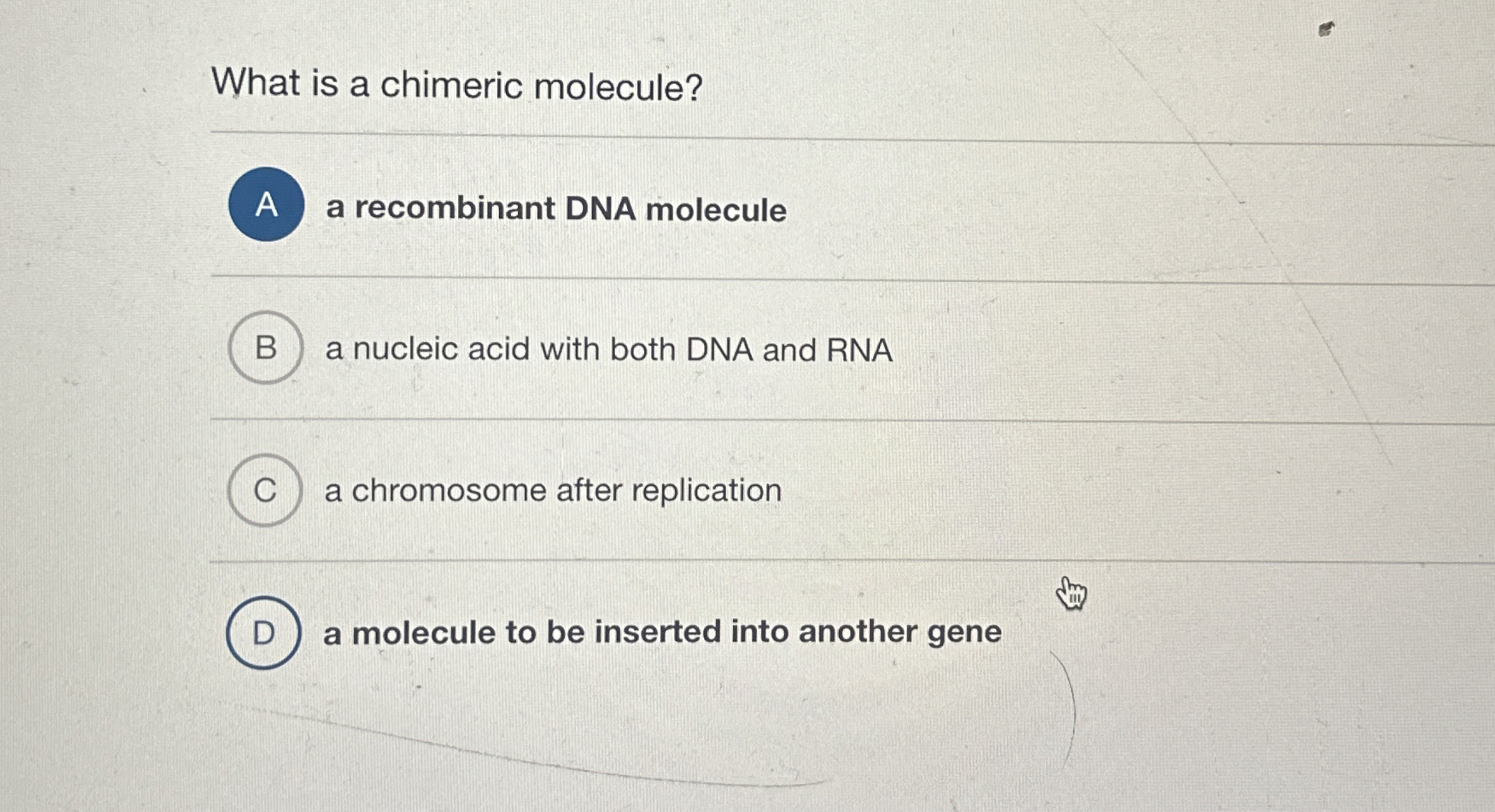Choose 'a nucleic acid with both DNA and RNA'
Screen dimensions: 1495x812
pyautogui.click(x=608, y=350)
